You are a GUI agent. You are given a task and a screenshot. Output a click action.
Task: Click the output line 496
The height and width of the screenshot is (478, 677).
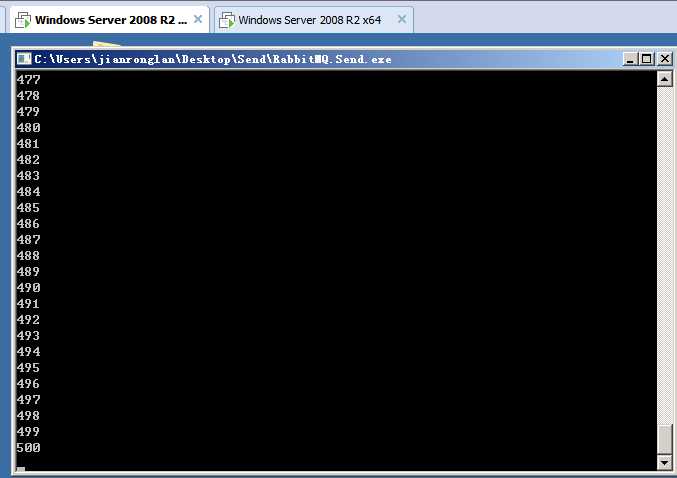pos(28,384)
